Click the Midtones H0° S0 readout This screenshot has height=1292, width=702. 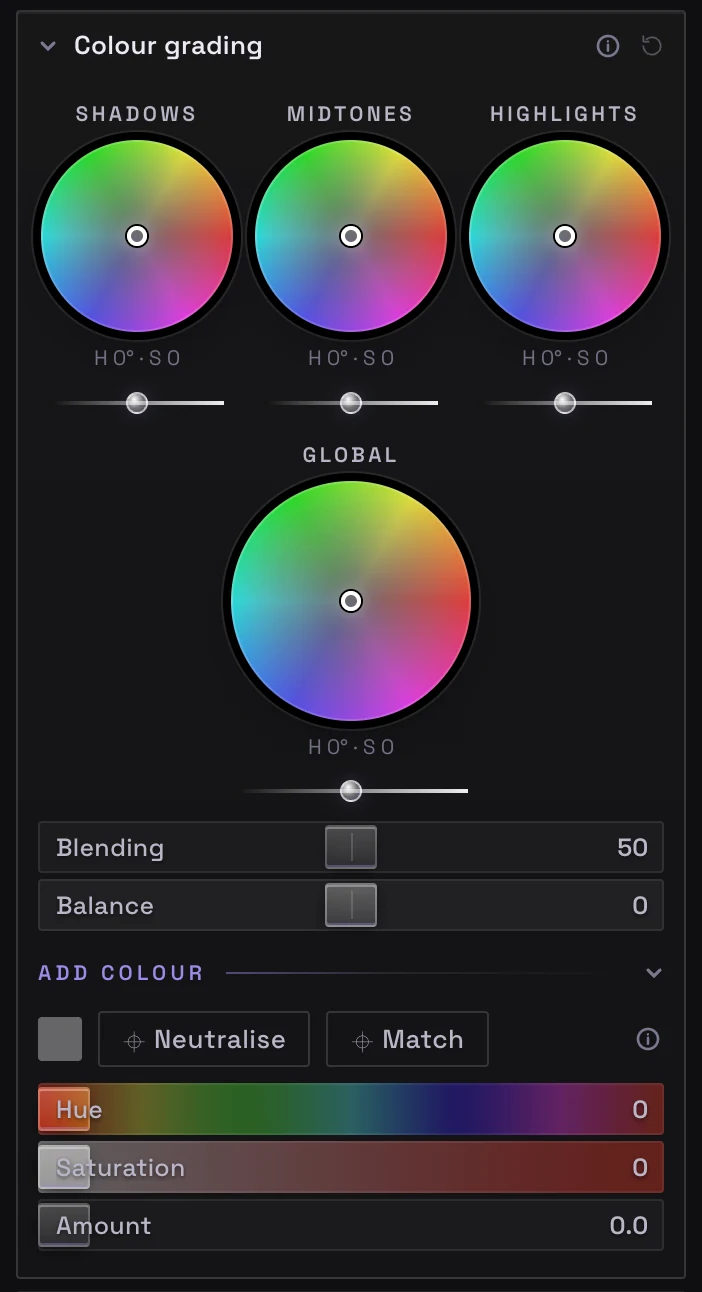coord(351,359)
